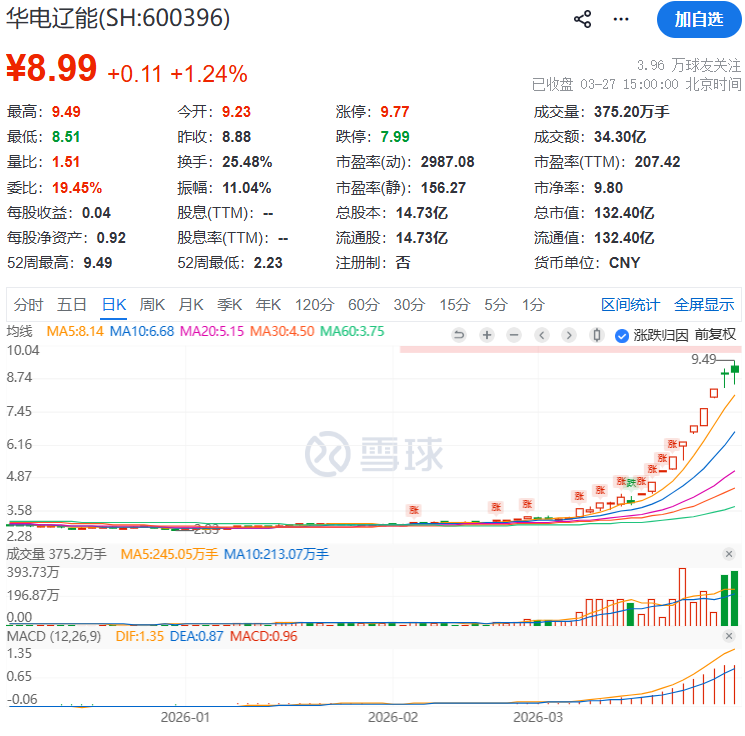
Task: Switch to the 1分 chart tab
Action: pyautogui.click(x=533, y=305)
